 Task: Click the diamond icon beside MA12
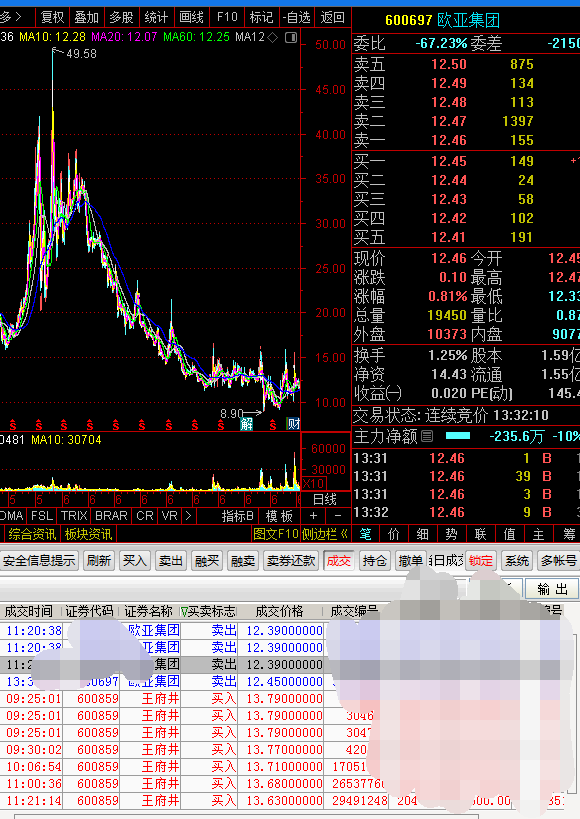point(273,37)
